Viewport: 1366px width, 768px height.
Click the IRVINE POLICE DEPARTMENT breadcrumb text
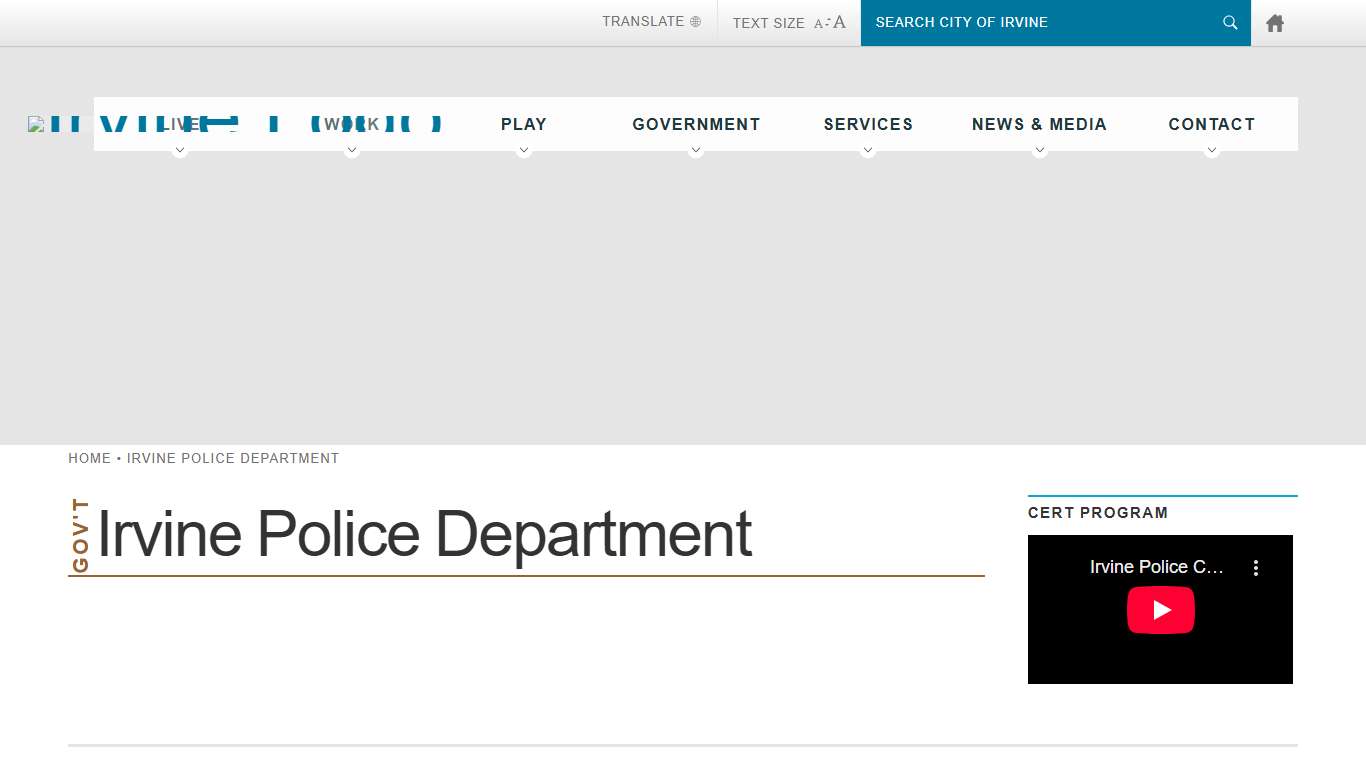(233, 458)
